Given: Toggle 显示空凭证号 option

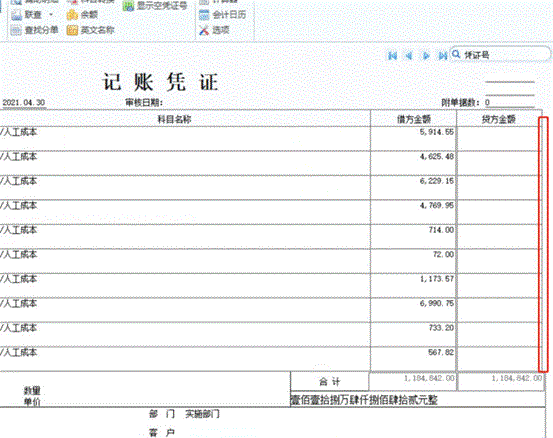Looking at the screenshot, I should [x=154, y=6].
